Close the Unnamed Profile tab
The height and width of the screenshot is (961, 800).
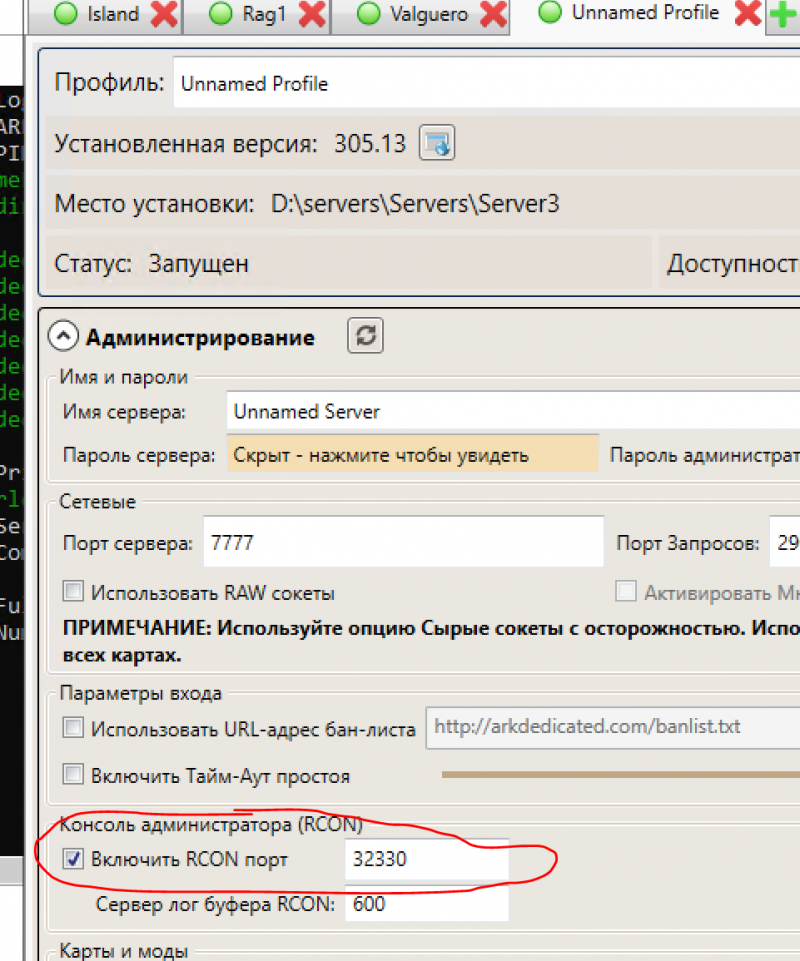pyautogui.click(x=746, y=14)
